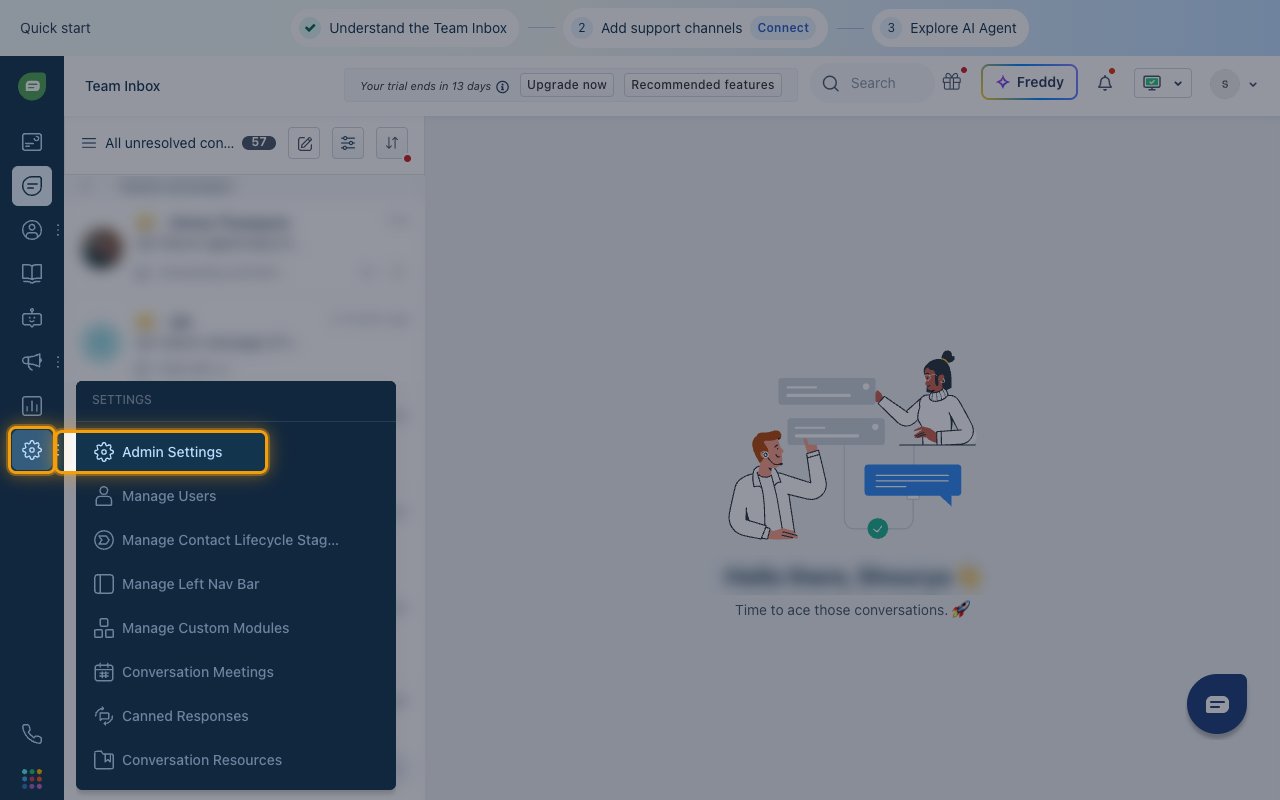The width and height of the screenshot is (1280, 800).
Task: Open the Contacts person icon in sidebar
Action: click(x=32, y=230)
